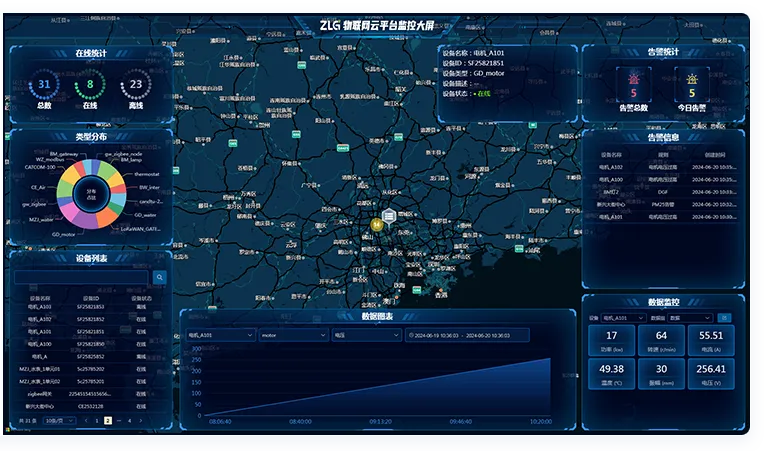
Task: Open the 电压 metric dropdown in chart panel
Action: coord(366,335)
